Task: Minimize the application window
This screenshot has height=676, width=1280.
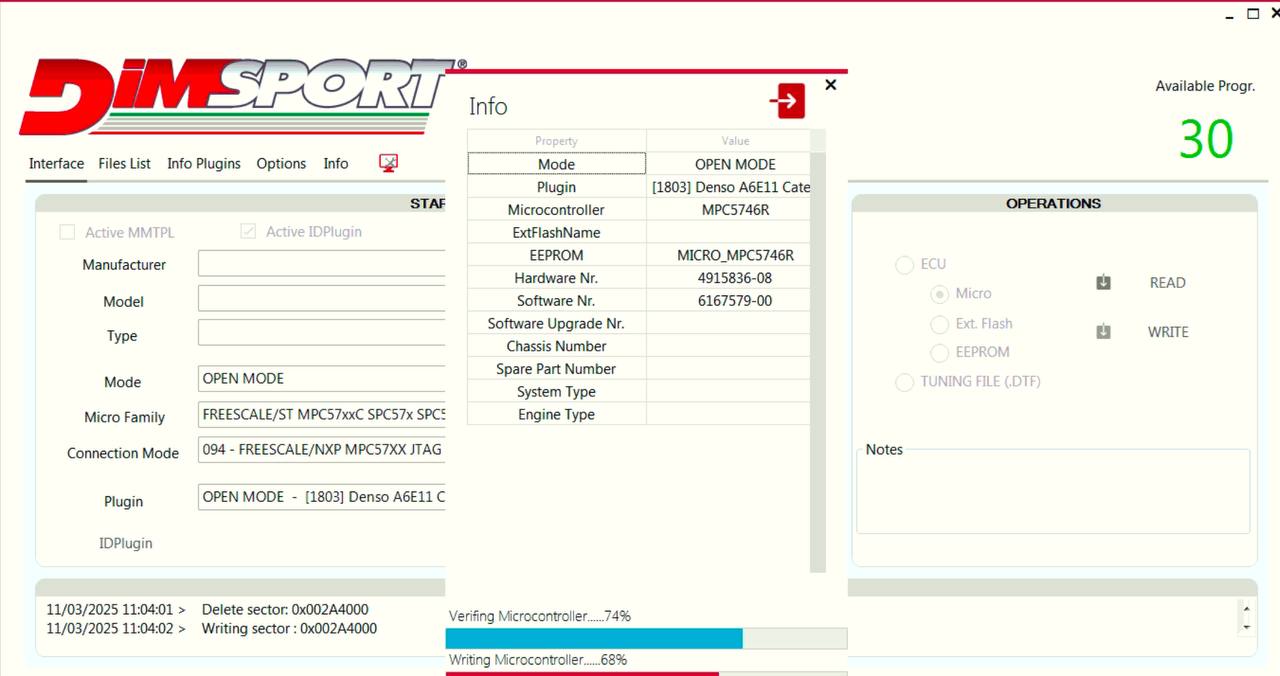Action: pos(1230,15)
